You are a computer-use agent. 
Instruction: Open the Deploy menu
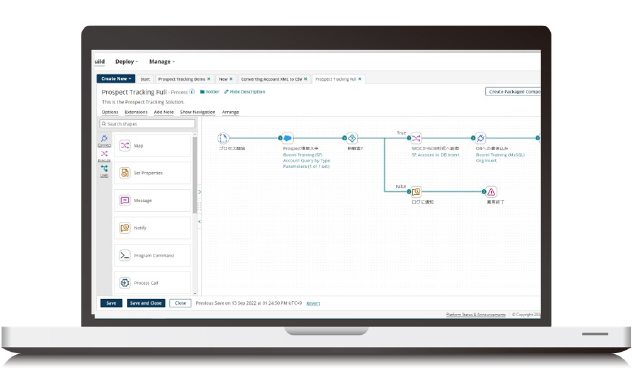tap(126, 62)
